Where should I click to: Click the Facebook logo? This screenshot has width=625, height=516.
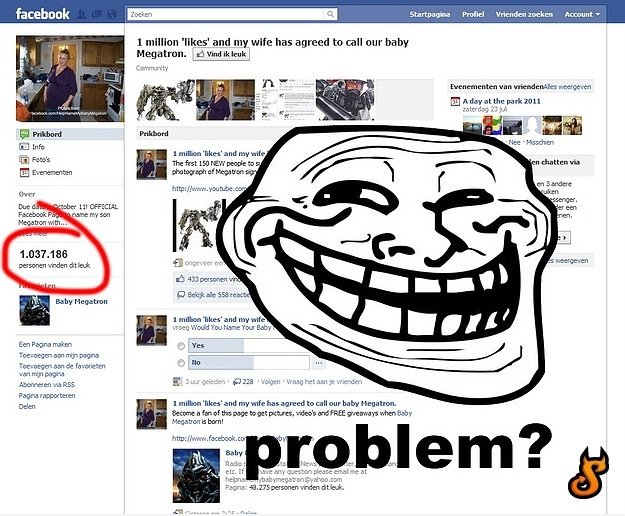click(x=43, y=14)
